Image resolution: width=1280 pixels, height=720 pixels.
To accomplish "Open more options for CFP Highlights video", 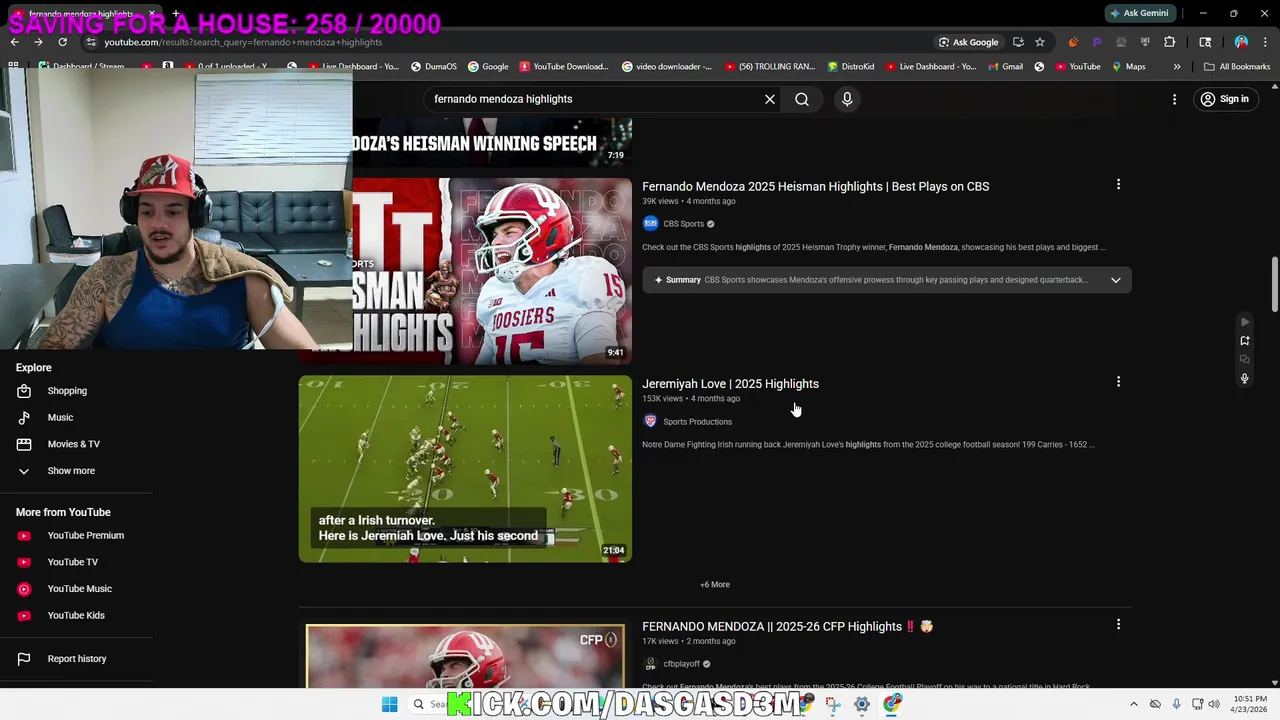I will pyautogui.click(x=1118, y=624).
